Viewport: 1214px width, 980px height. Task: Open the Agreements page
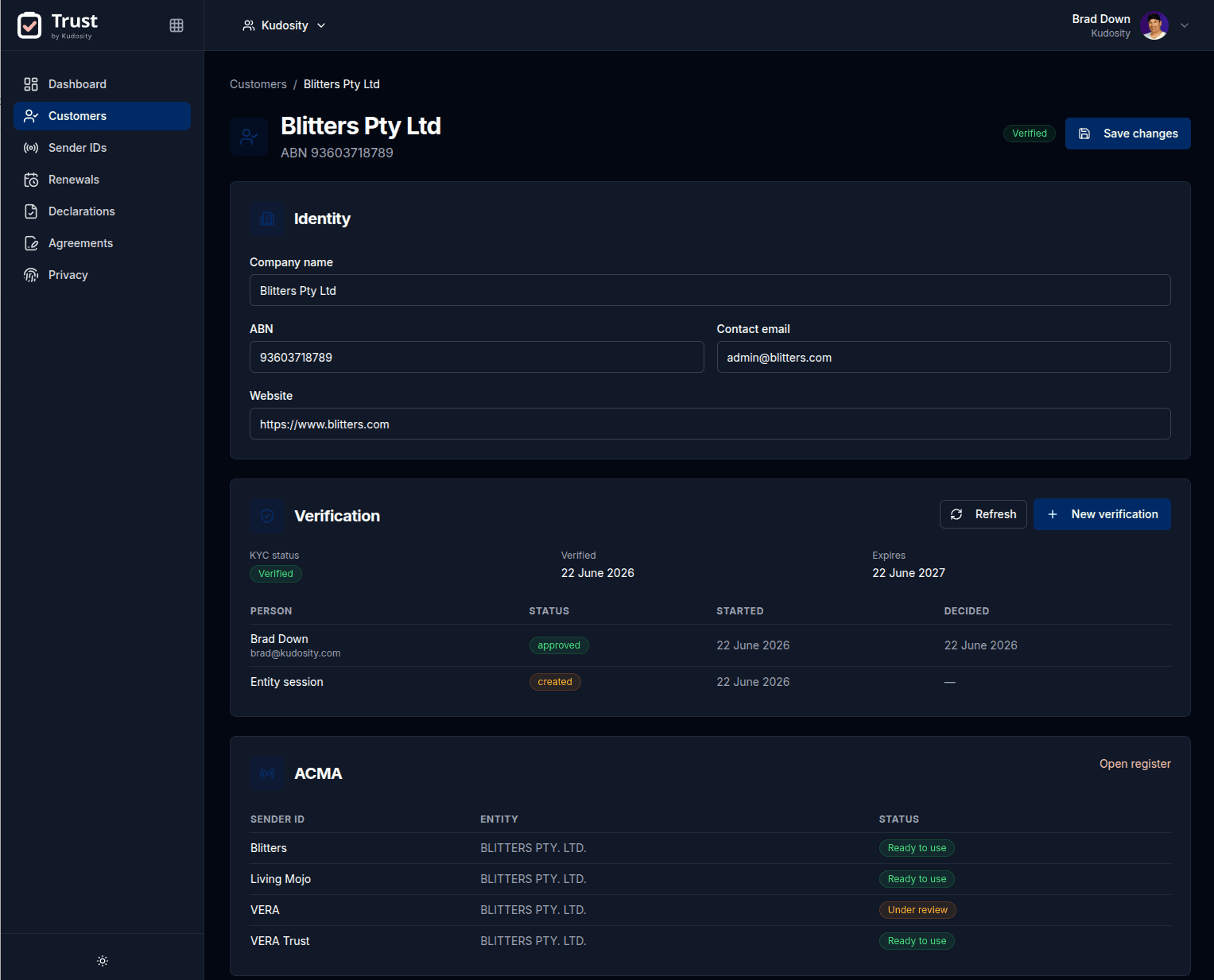103,243
